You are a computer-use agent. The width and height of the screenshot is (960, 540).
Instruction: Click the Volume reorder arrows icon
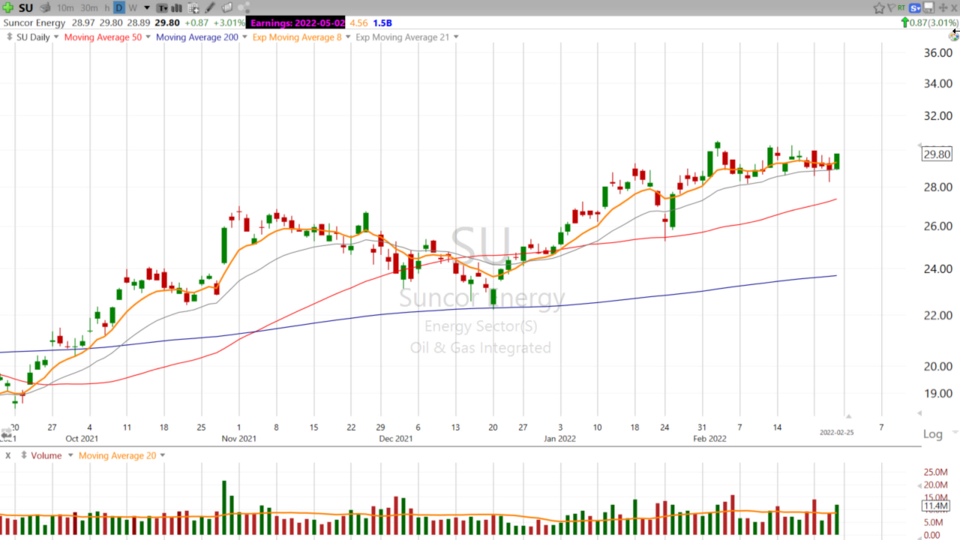pyautogui.click(x=24, y=456)
